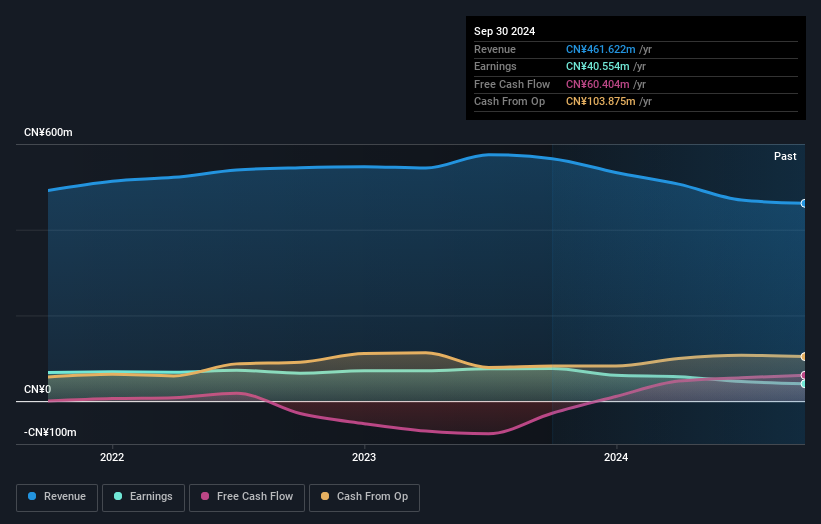Click the Earnings line endpoint marker
The width and height of the screenshot is (821, 524).
804,384
